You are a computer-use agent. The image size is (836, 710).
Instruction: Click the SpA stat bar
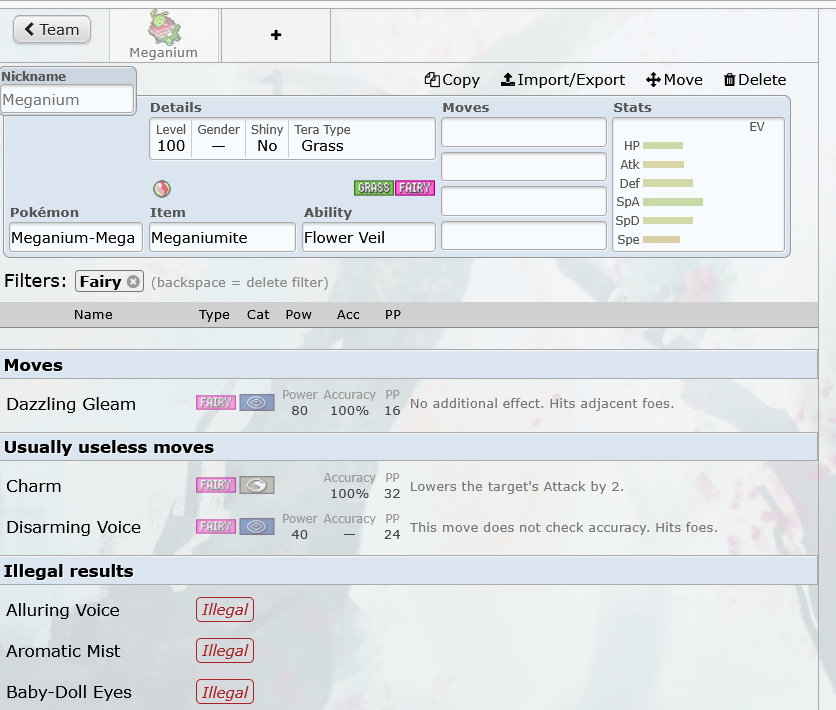coord(673,202)
